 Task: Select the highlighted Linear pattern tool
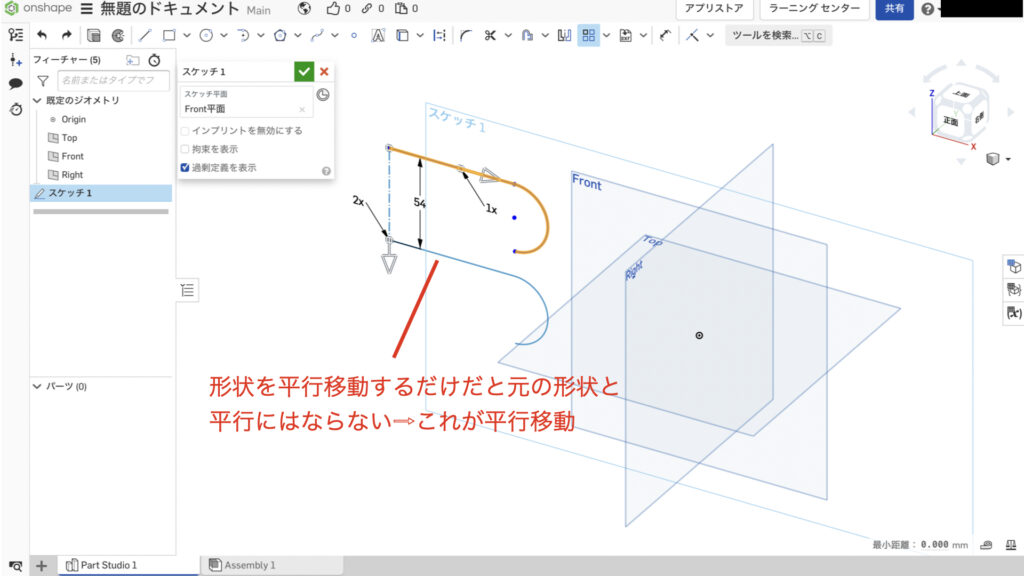click(588, 35)
